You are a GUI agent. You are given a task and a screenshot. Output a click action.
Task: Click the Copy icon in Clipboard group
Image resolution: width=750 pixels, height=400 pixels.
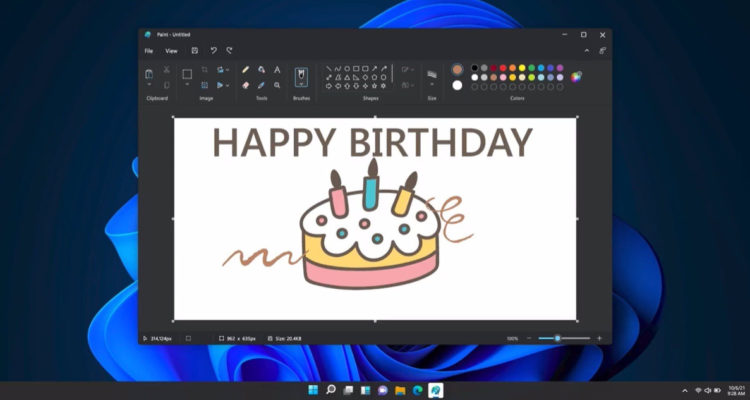click(166, 85)
